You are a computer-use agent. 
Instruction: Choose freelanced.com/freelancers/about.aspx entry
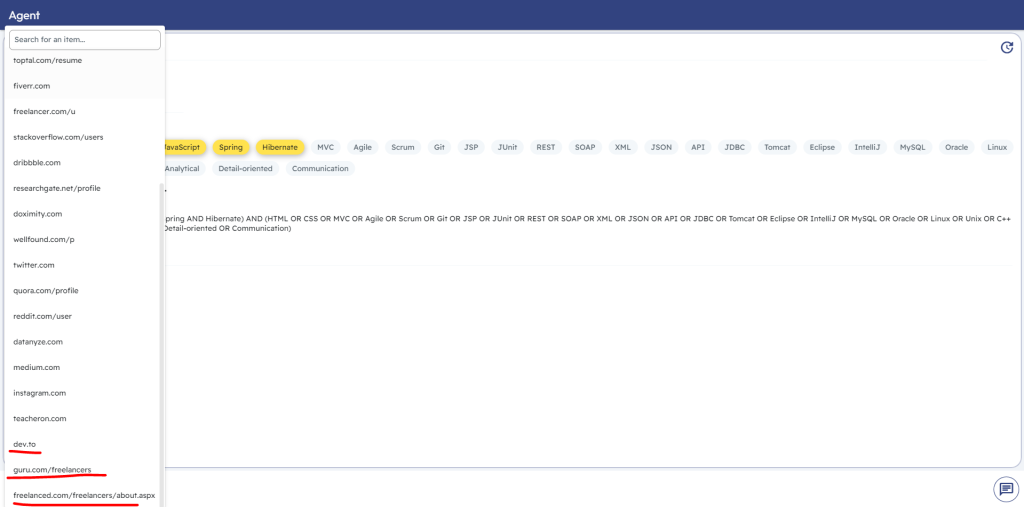coord(85,495)
